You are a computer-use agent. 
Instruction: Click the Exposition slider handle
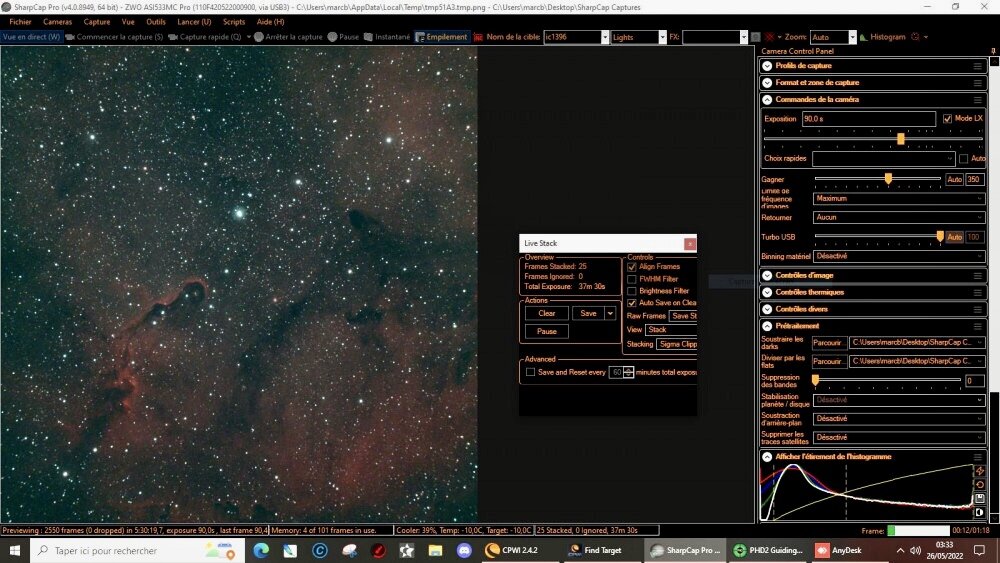(901, 138)
